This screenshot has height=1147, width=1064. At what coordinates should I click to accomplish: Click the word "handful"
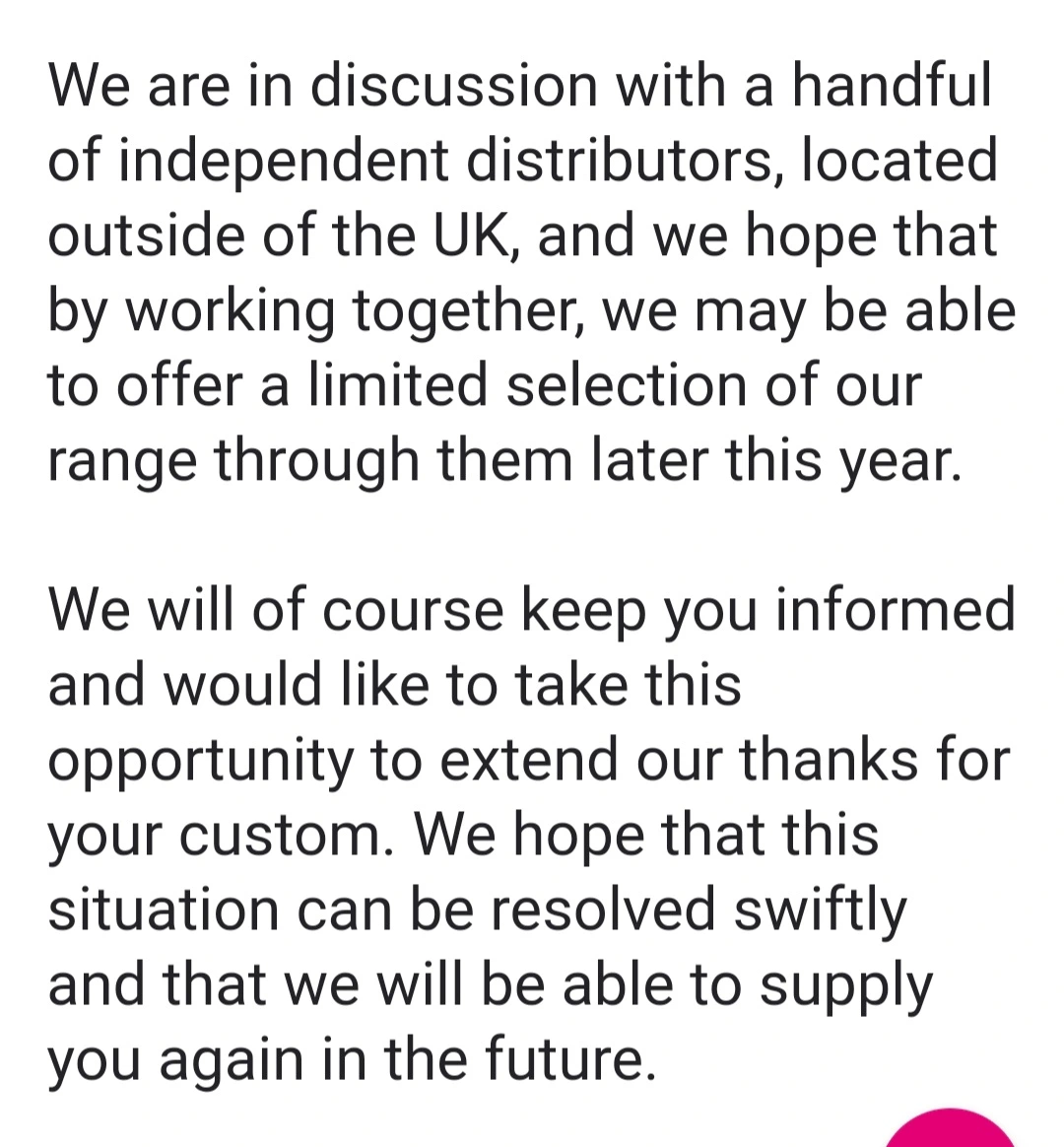pyautogui.click(x=893, y=85)
